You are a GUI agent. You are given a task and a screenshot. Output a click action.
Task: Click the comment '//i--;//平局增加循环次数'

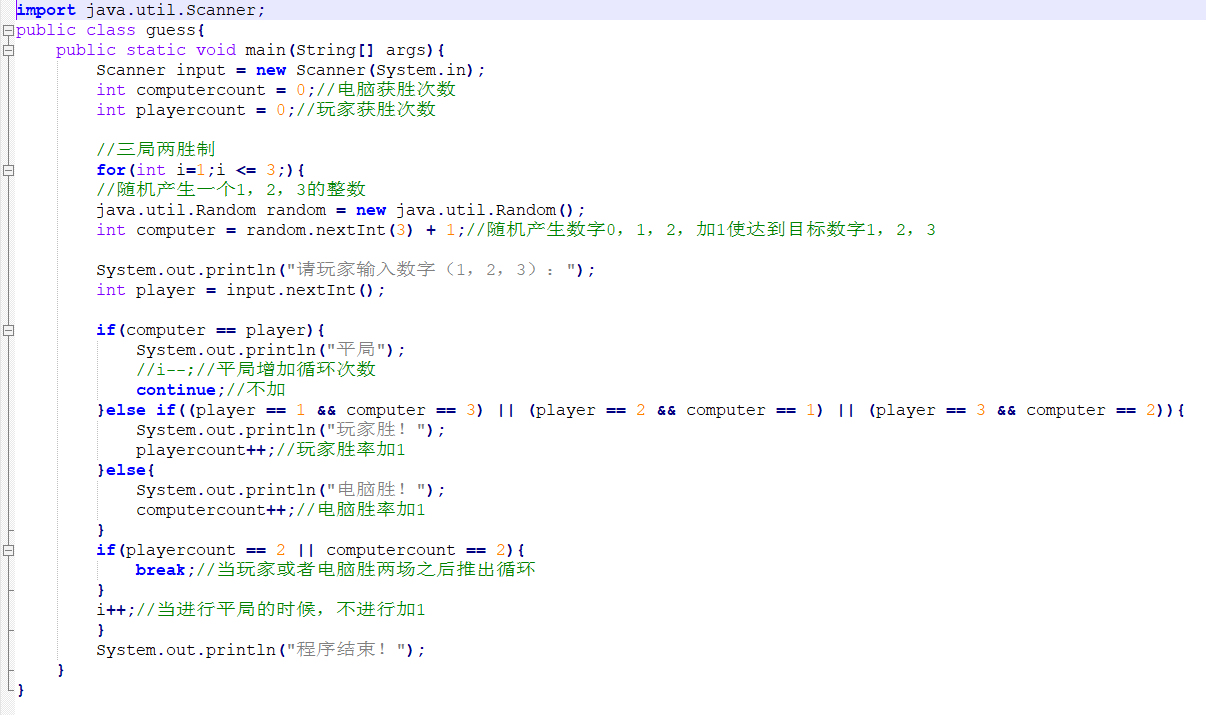pos(256,370)
